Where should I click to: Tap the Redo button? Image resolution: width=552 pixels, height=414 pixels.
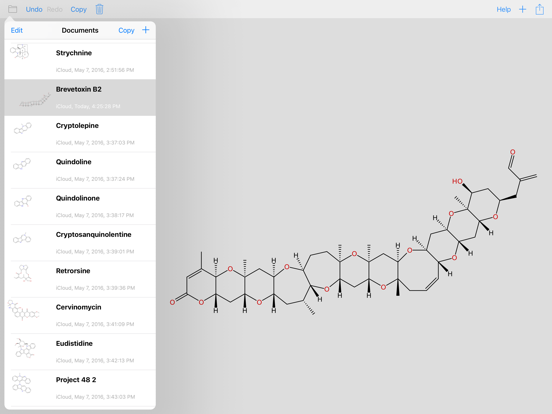pos(55,10)
